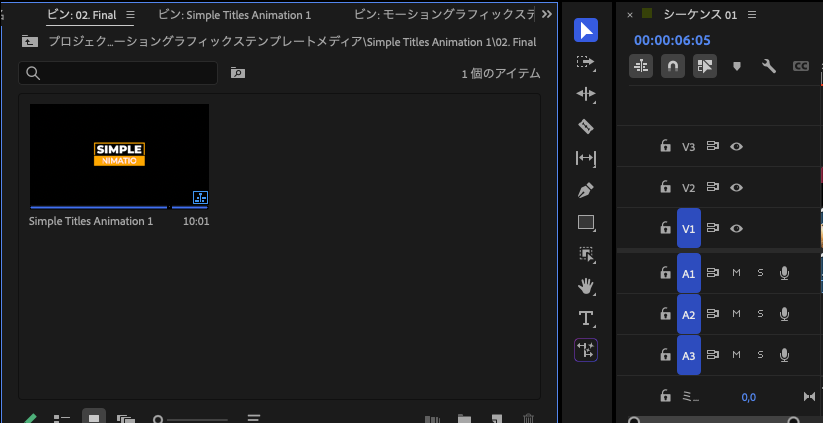Select the Simple Titles Animation 1 thumbnail
The height and width of the screenshot is (423, 823).
click(x=119, y=156)
